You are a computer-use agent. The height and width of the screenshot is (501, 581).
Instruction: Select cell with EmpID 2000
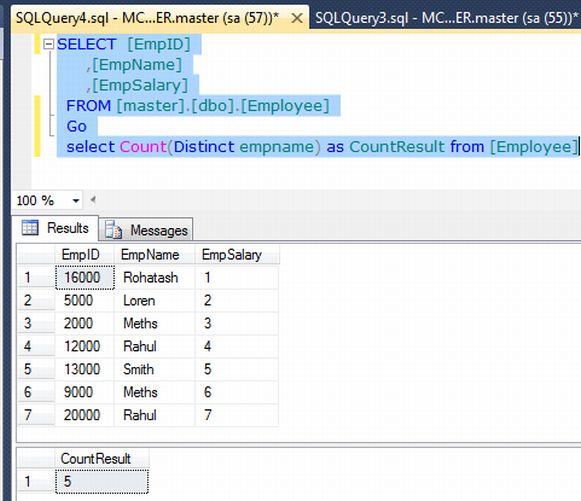click(85, 323)
